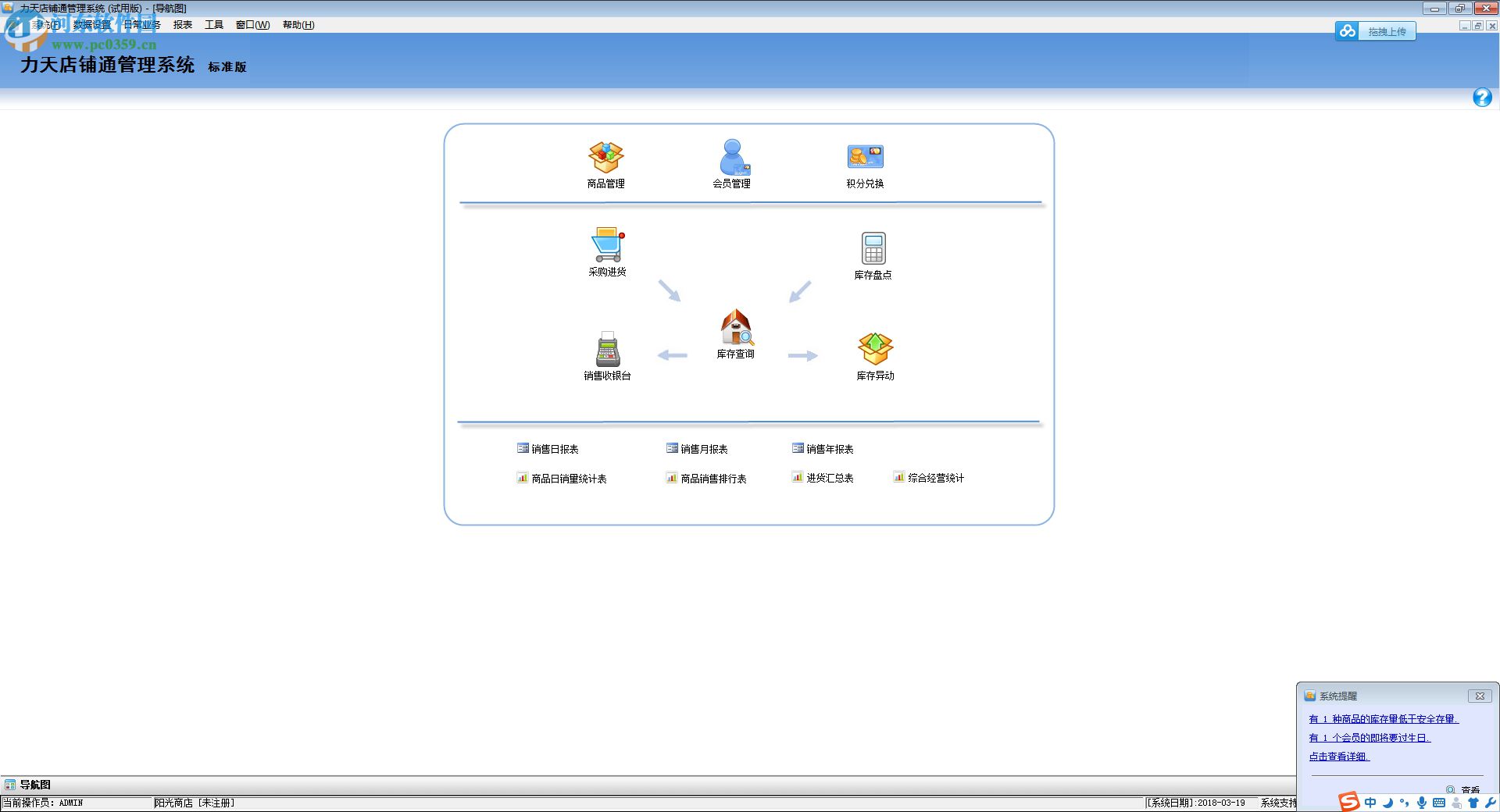This screenshot has height=812, width=1500.
Task: Open 综合经营统计 business statistics
Action: [929, 478]
